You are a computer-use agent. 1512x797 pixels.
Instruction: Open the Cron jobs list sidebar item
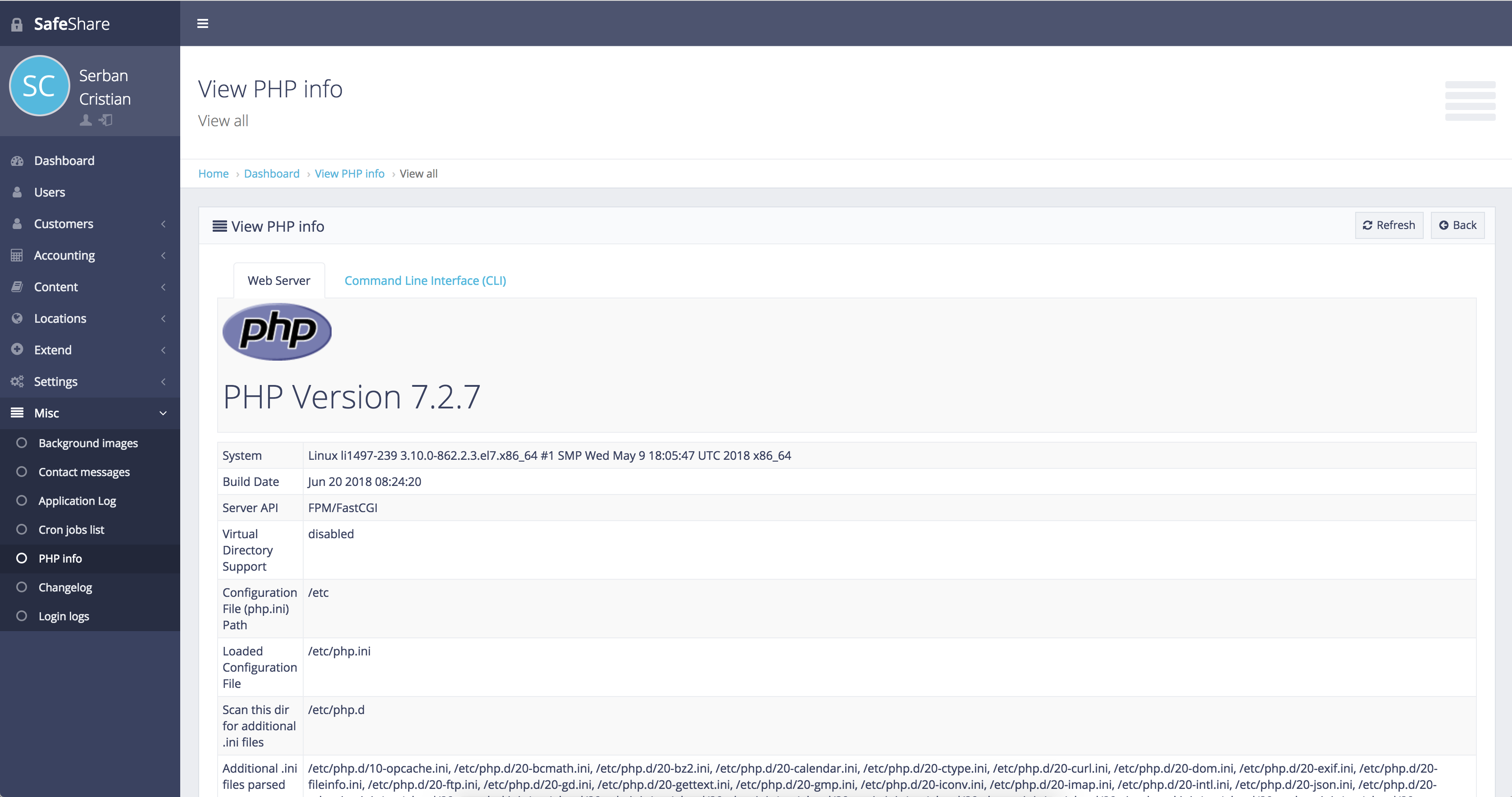pyautogui.click(x=90, y=530)
